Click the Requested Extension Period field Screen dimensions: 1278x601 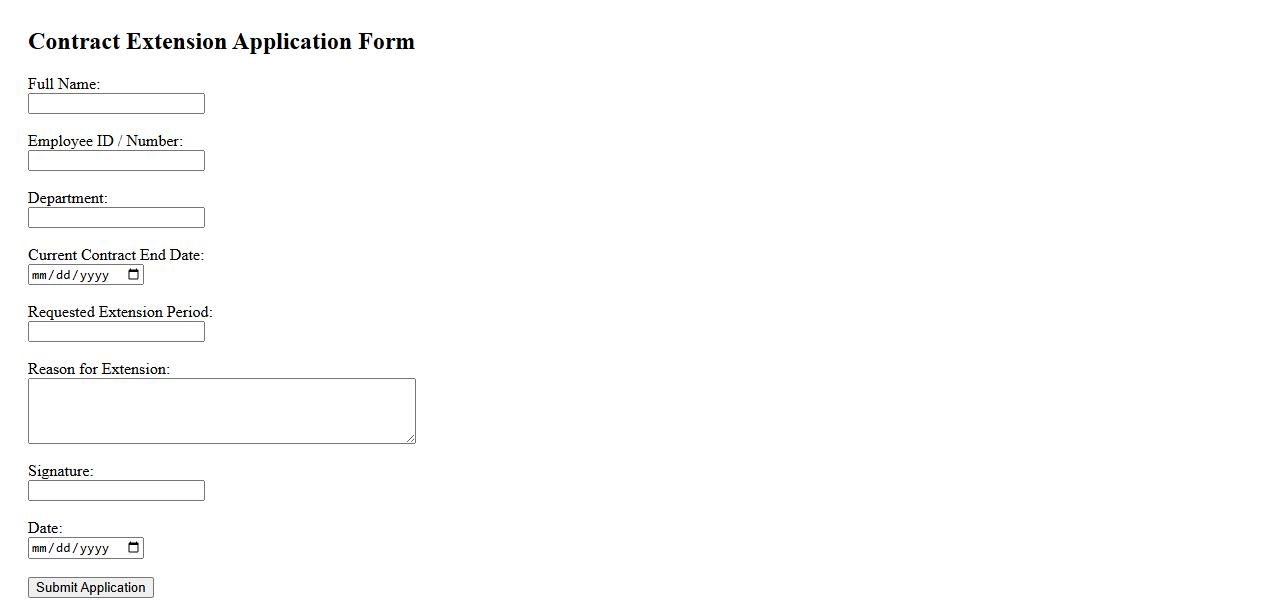point(116,332)
